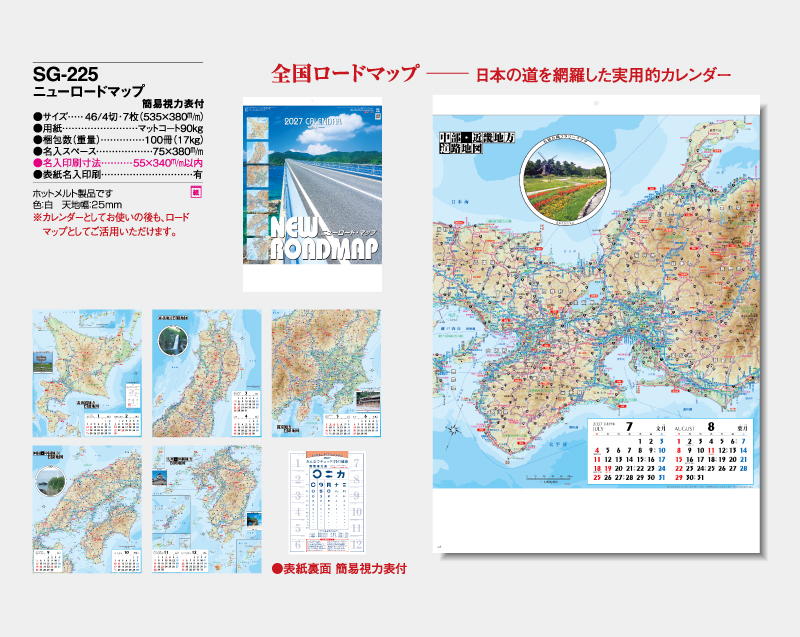Select product code SG-225
Viewport: 800px width, 637px height.
[65, 74]
